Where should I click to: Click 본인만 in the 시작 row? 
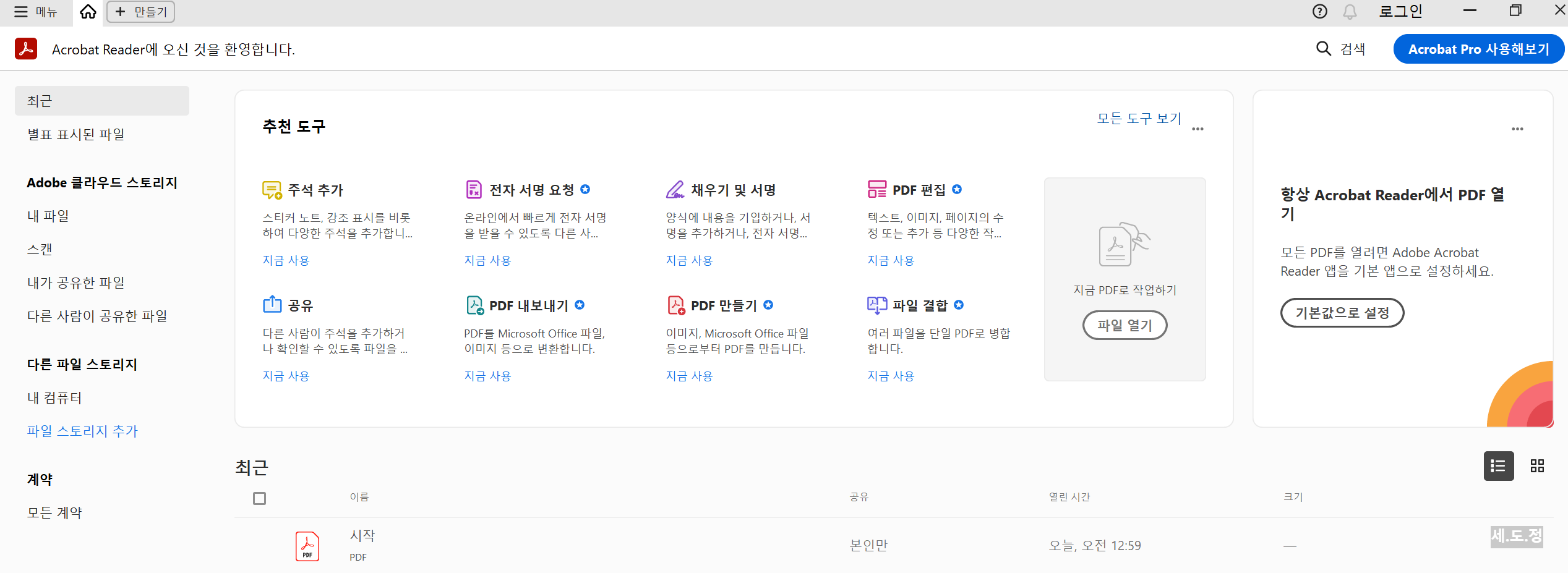(868, 545)
